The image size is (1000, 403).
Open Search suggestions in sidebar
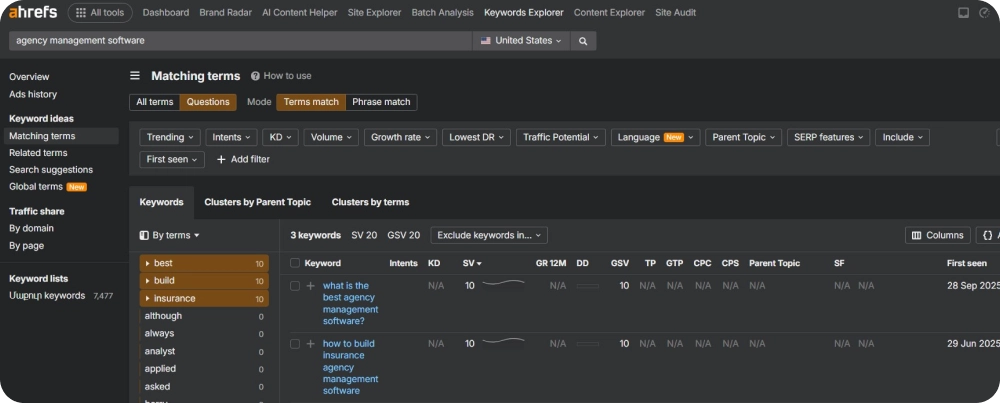coord(51,170)
